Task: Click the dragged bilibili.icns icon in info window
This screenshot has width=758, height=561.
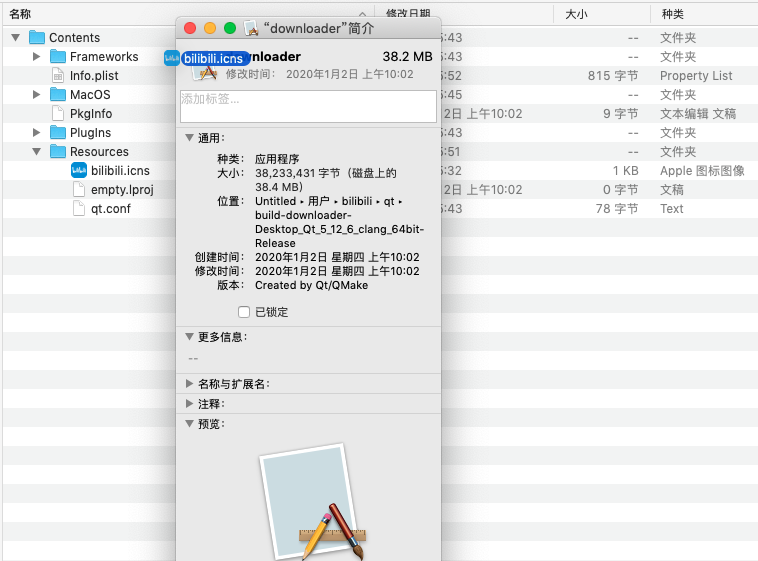Action: click(172, 59)
